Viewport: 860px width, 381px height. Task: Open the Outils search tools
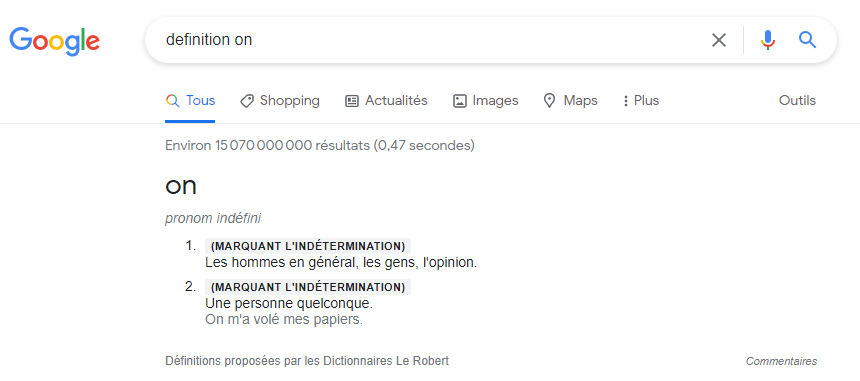click(x=797, y=101)
